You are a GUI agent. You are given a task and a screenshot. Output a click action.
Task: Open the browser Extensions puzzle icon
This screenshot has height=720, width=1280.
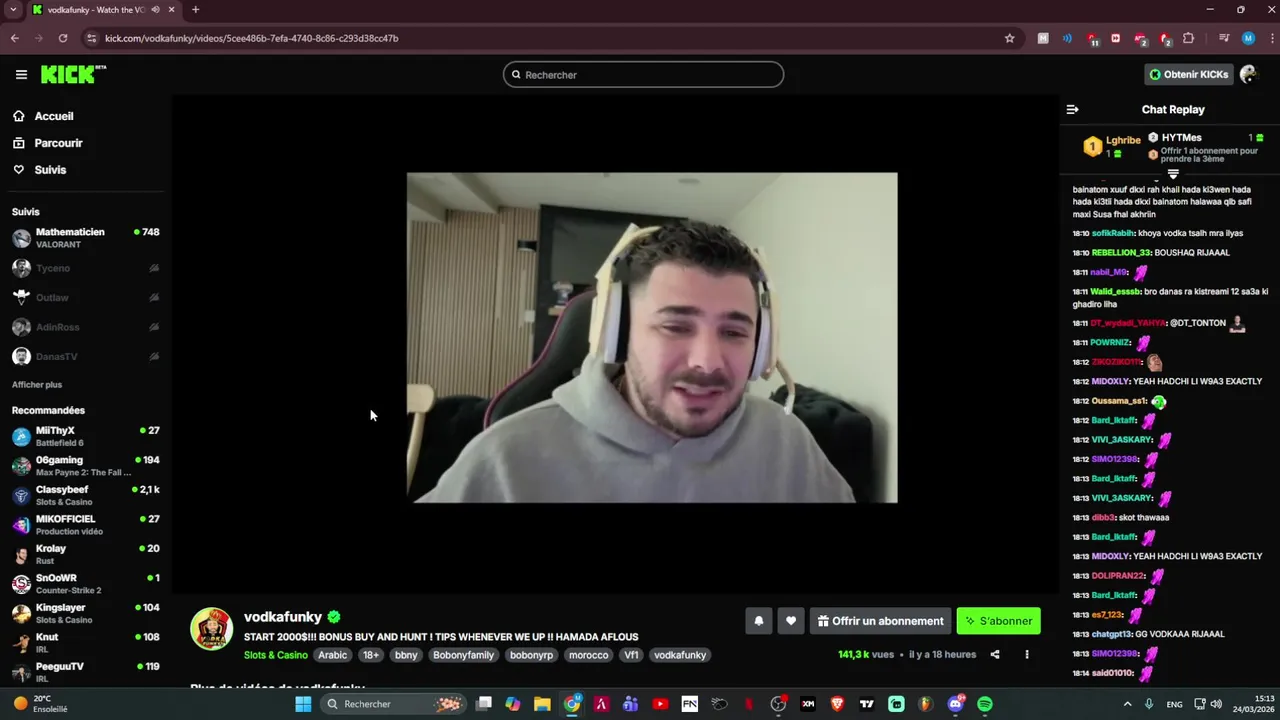pos(1189,38)
